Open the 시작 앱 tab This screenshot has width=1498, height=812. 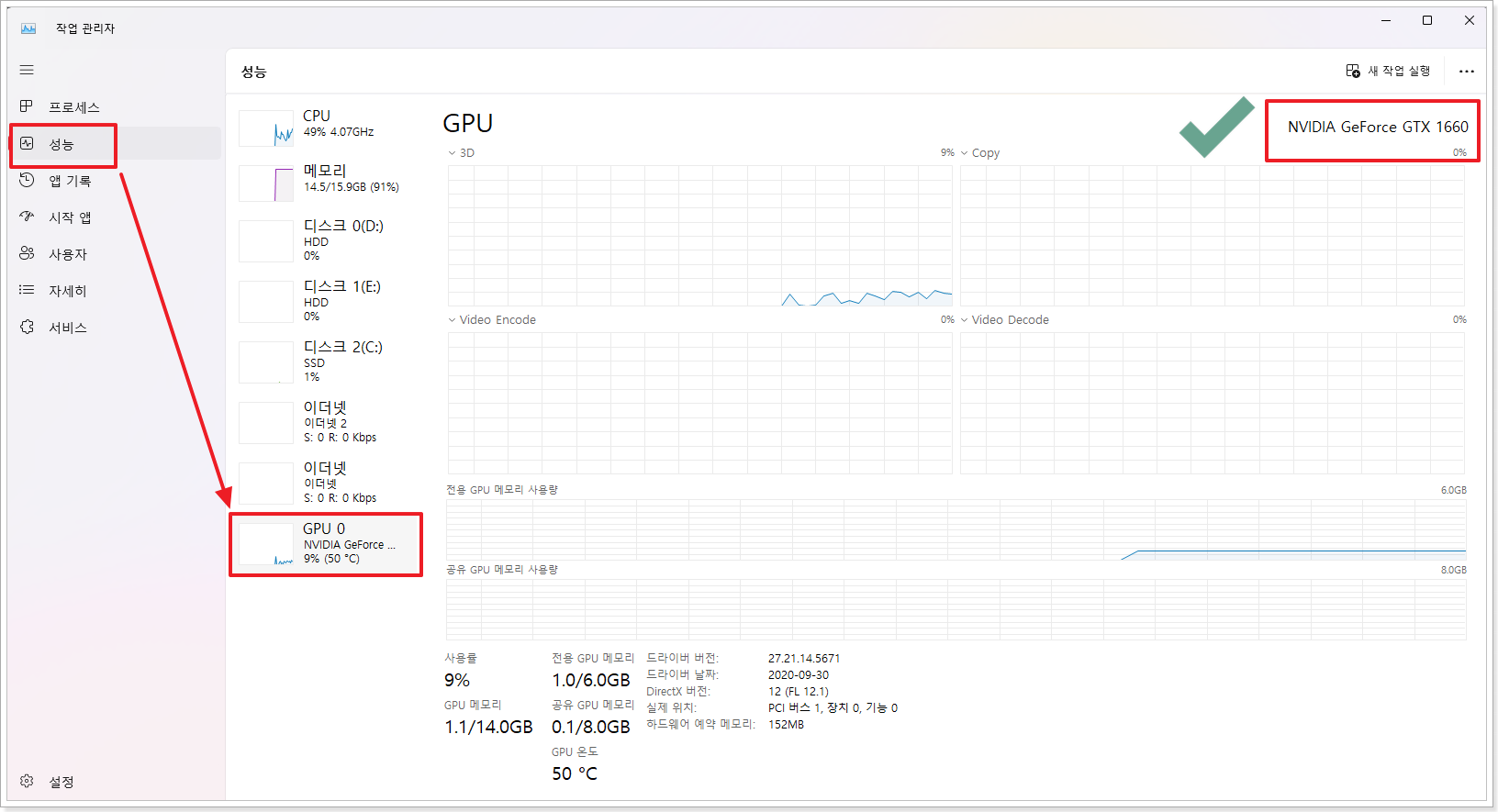[116, 217]
